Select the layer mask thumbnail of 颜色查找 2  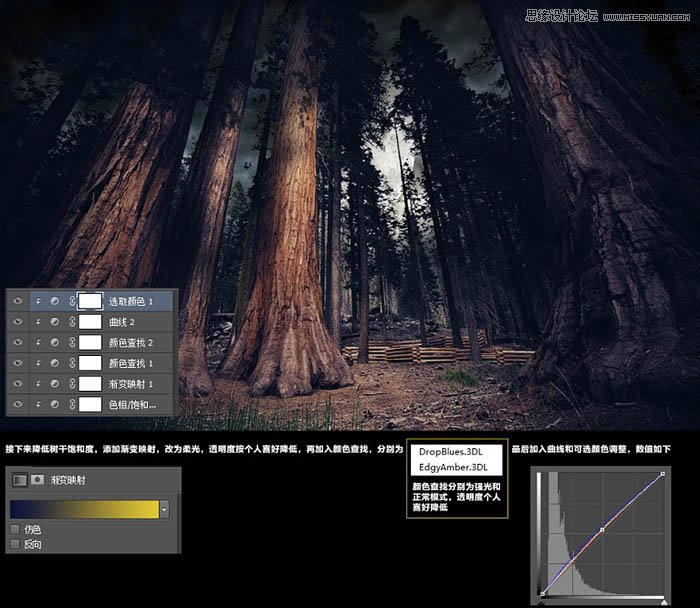(x=90, y=342)
